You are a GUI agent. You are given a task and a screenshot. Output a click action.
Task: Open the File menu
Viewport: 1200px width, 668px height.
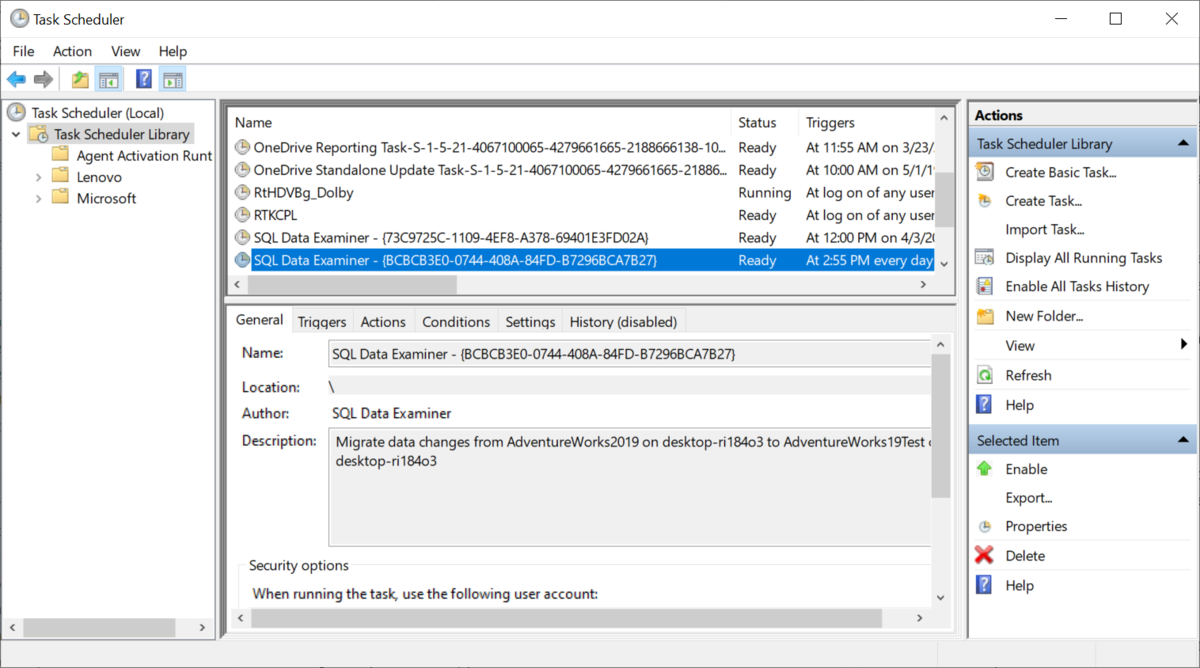(23, 51)
